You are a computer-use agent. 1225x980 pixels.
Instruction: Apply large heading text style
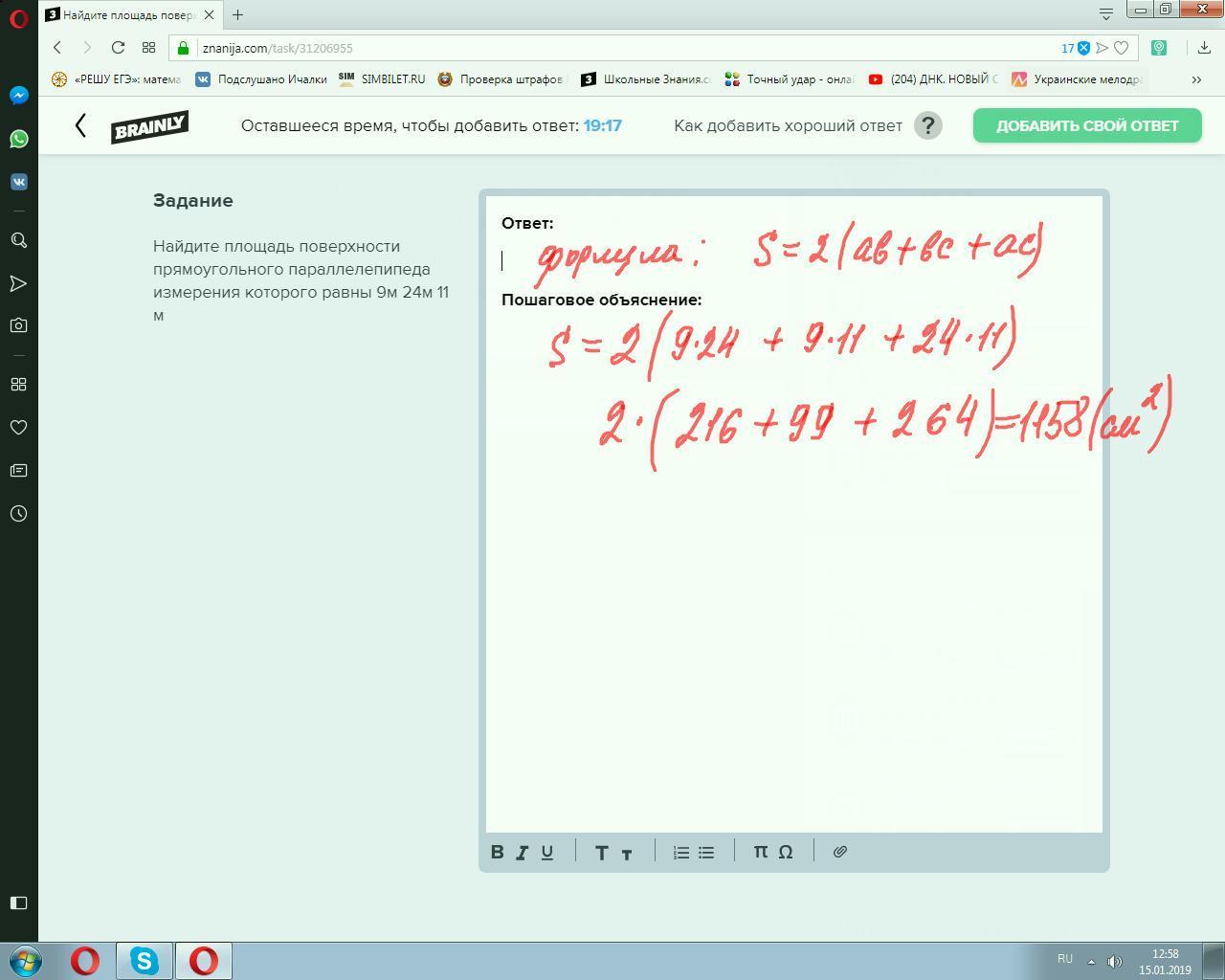point(601,852)
